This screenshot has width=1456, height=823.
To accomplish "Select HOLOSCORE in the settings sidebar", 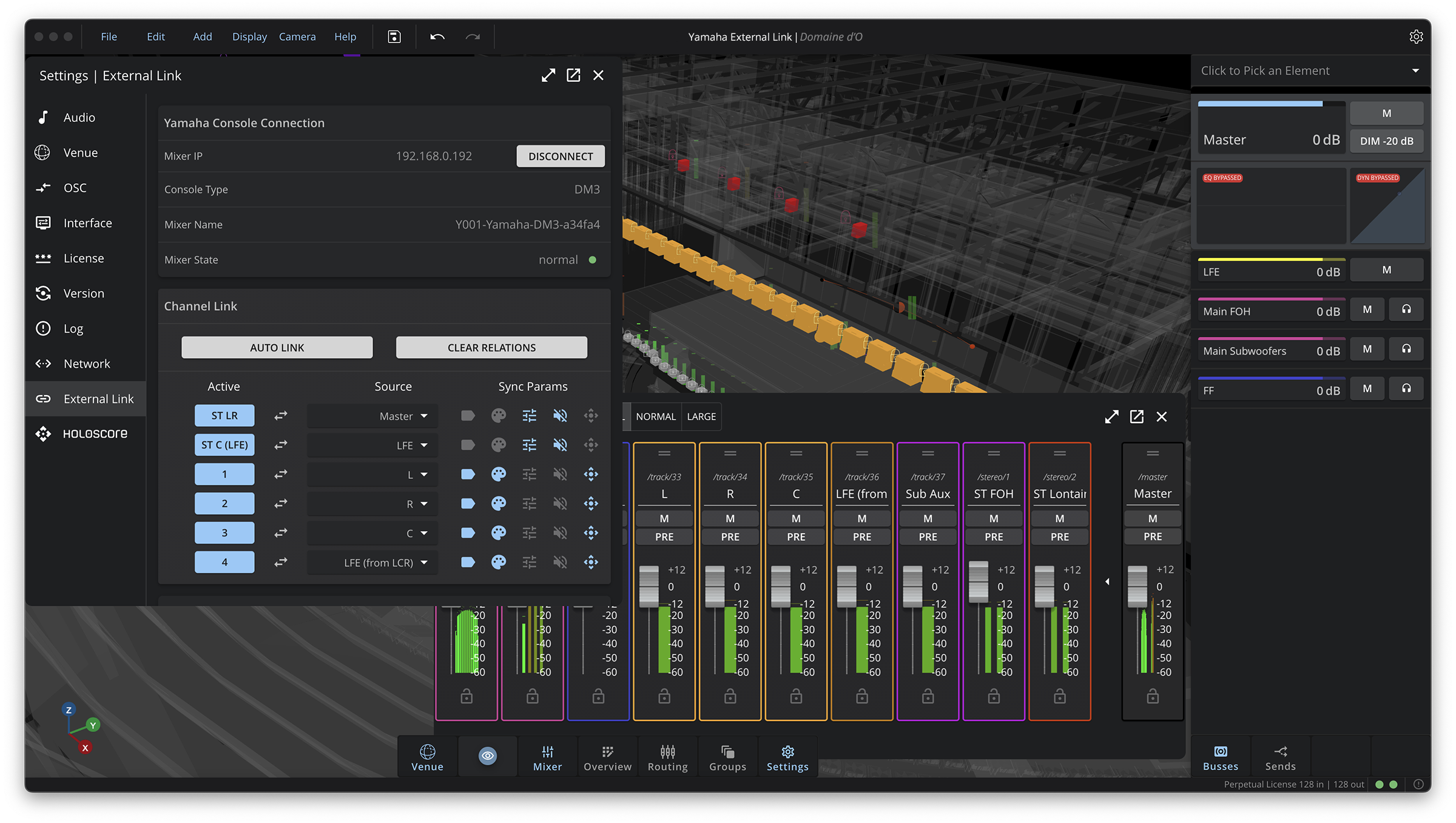I will [x=95, y=433].
